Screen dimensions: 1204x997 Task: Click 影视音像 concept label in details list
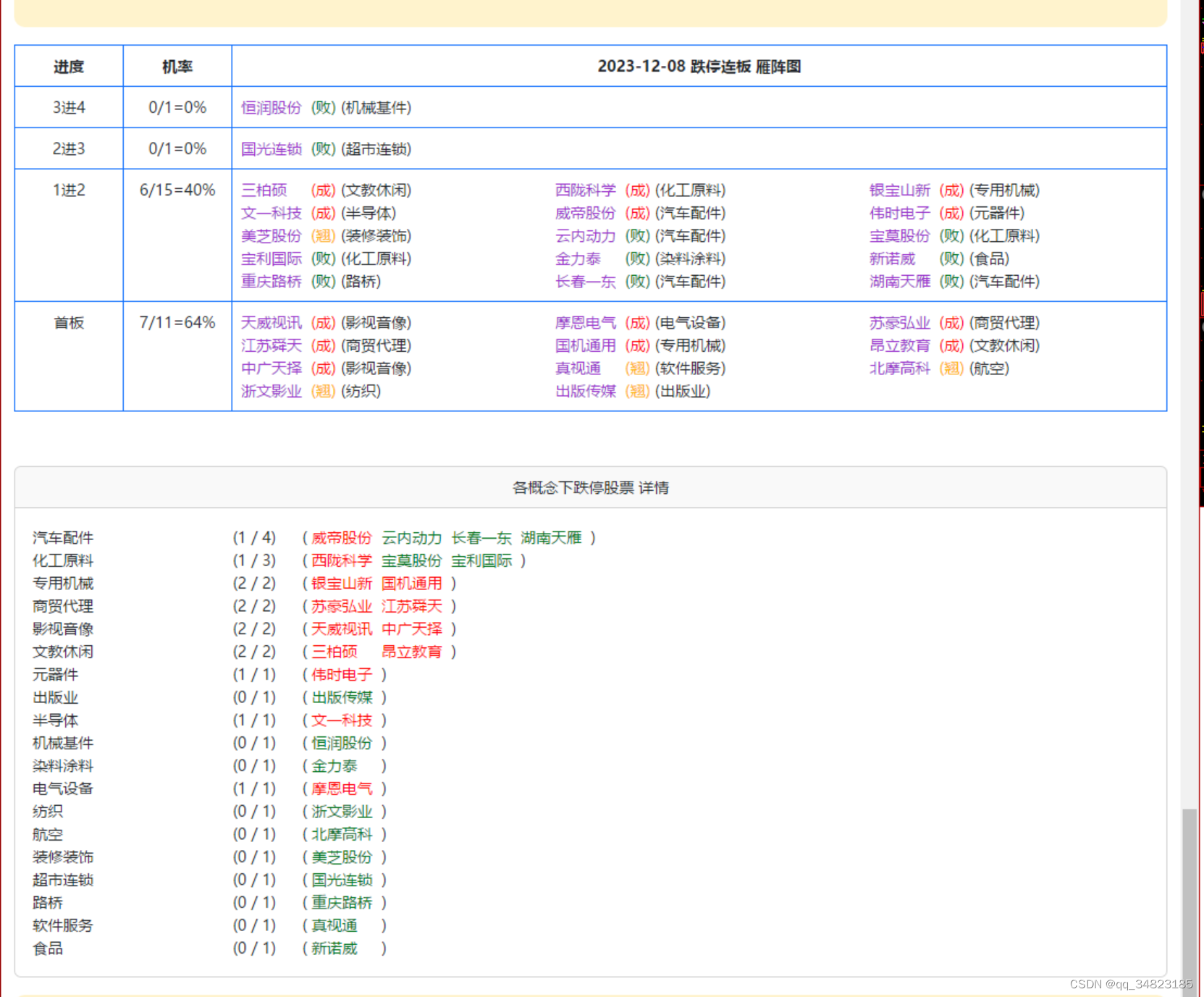63,629
